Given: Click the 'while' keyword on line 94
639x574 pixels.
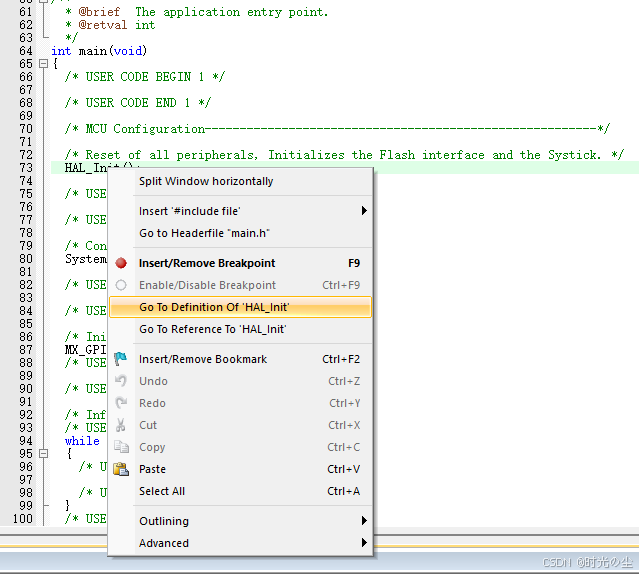Looking at the screenshot, I should pyautogui.click(x=82, y=441).
